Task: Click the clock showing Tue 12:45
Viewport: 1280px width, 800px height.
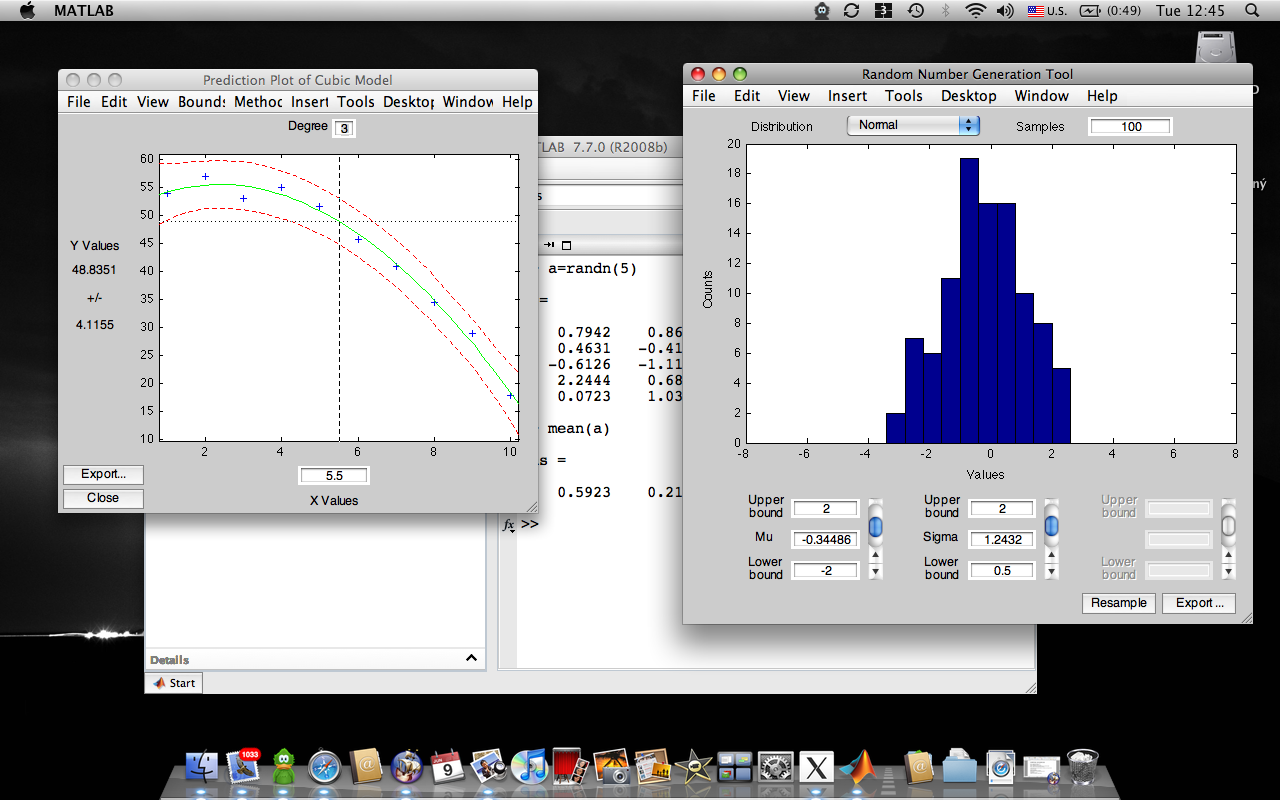Action: (1190, 11)
